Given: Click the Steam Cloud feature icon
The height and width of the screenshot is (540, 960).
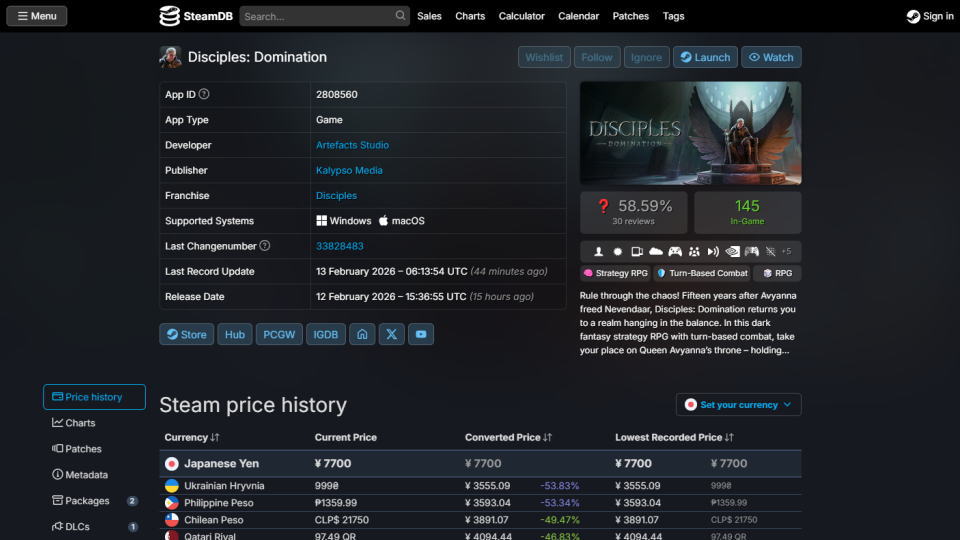Looking at the screenshot, I should (656, 251).
